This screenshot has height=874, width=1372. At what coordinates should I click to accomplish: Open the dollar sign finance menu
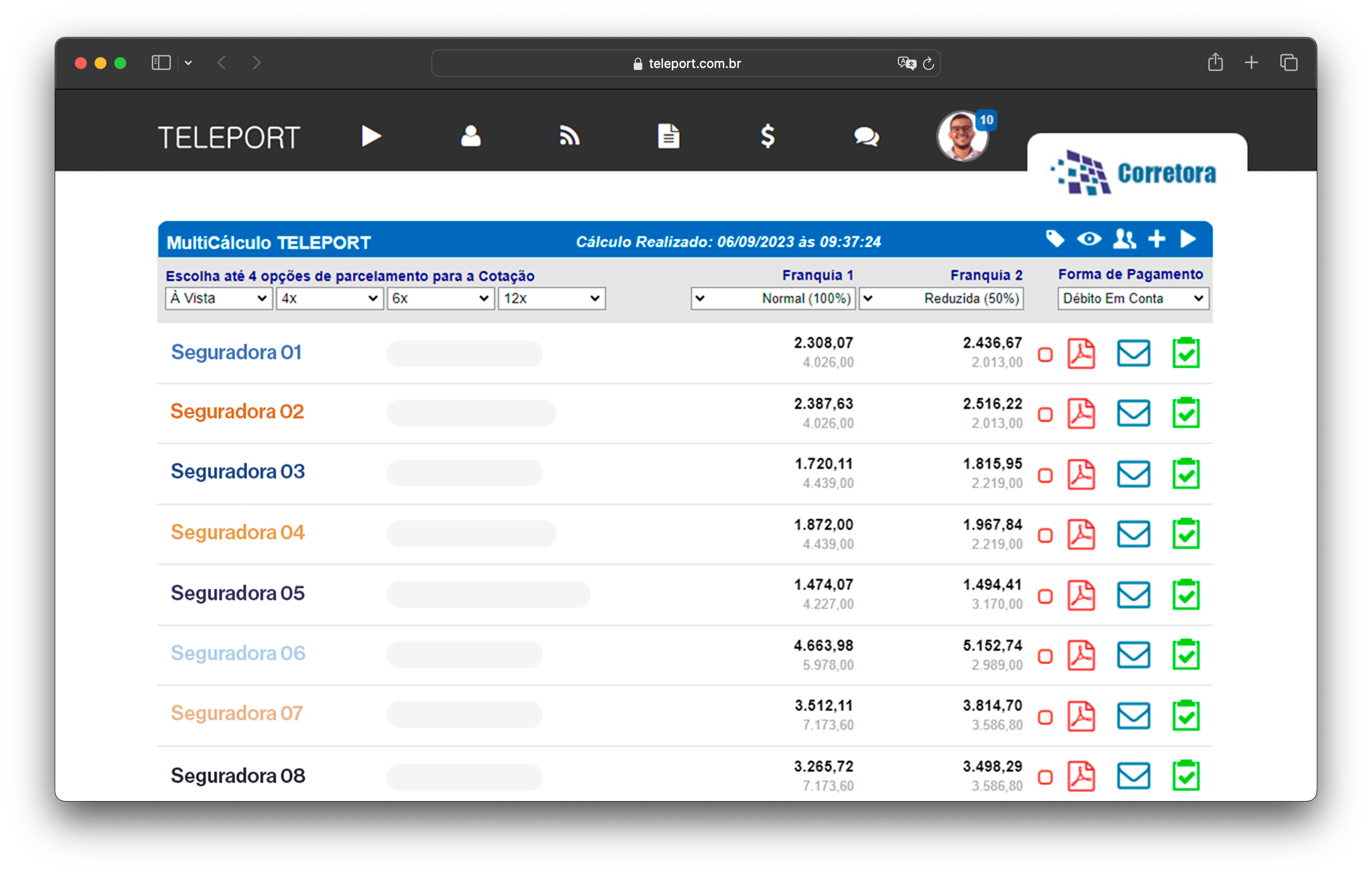[x=767, y=136]
